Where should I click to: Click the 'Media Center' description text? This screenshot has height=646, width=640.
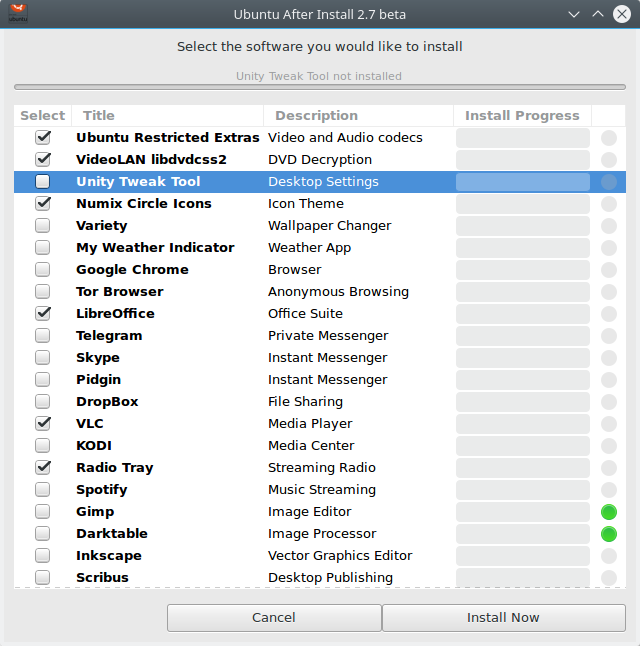point(311,445)
